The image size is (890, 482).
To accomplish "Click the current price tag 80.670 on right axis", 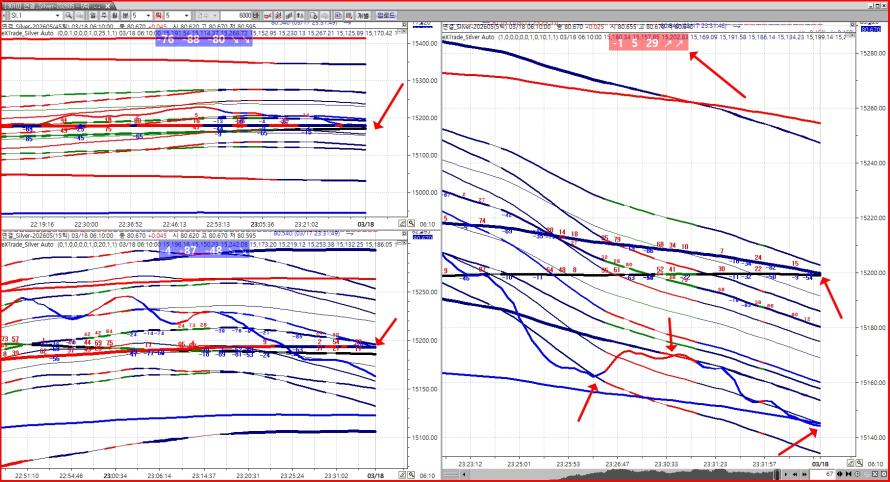I will [871, 28].
